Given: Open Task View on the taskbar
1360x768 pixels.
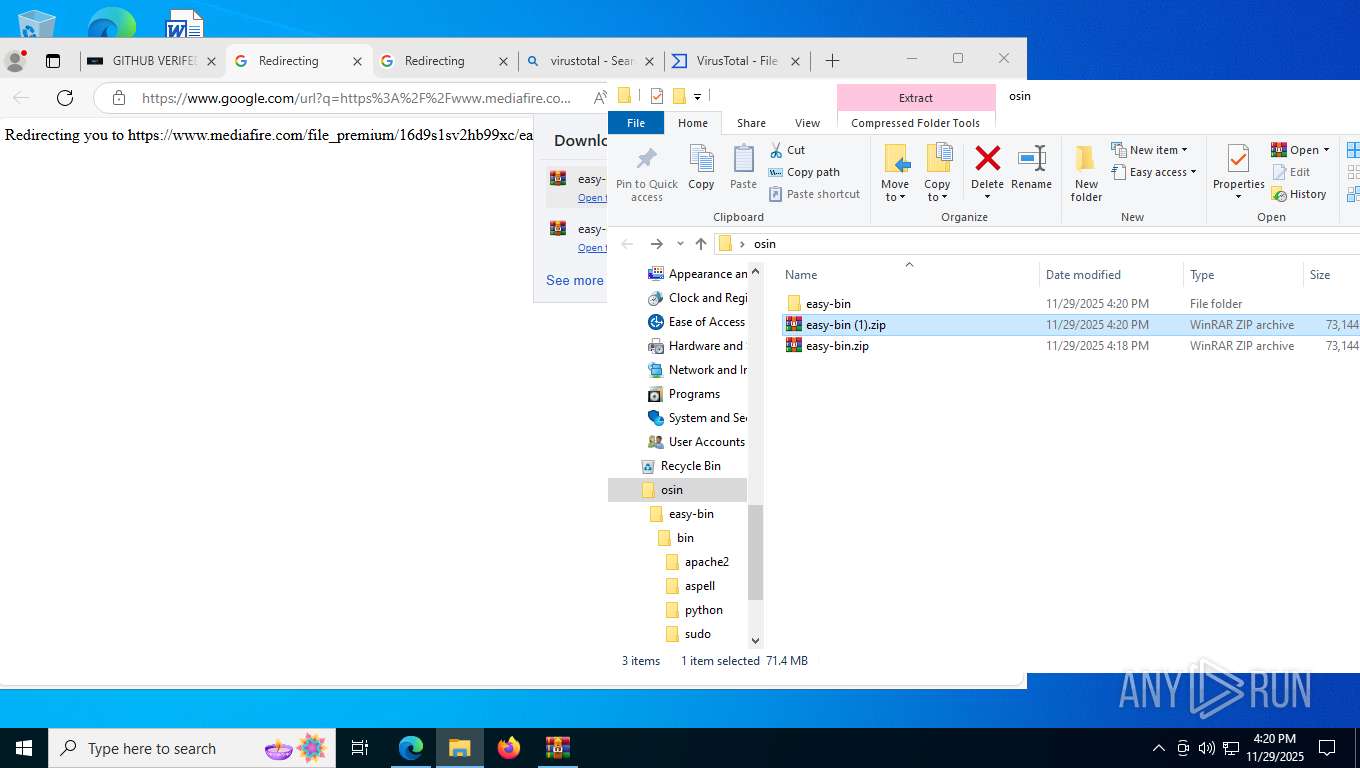Looking at the screenshot, I should point(360,748).
